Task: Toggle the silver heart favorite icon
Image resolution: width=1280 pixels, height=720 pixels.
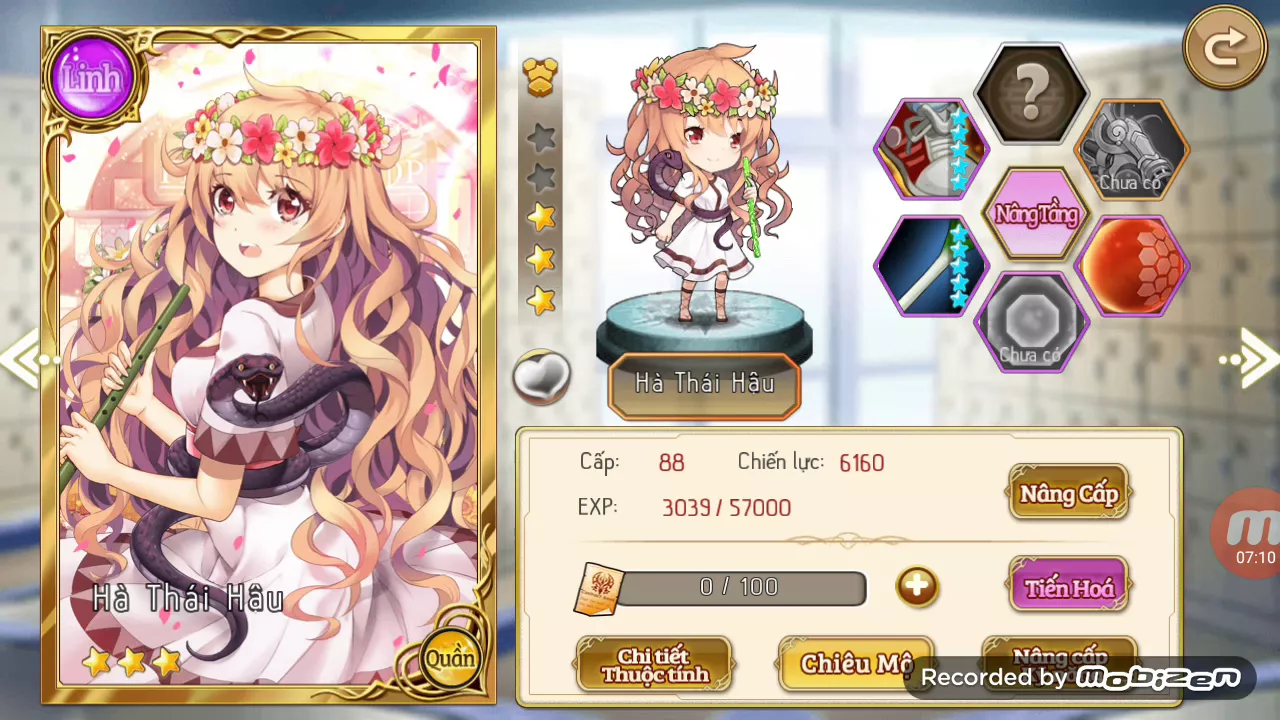Action: click(x=541, y=377)
